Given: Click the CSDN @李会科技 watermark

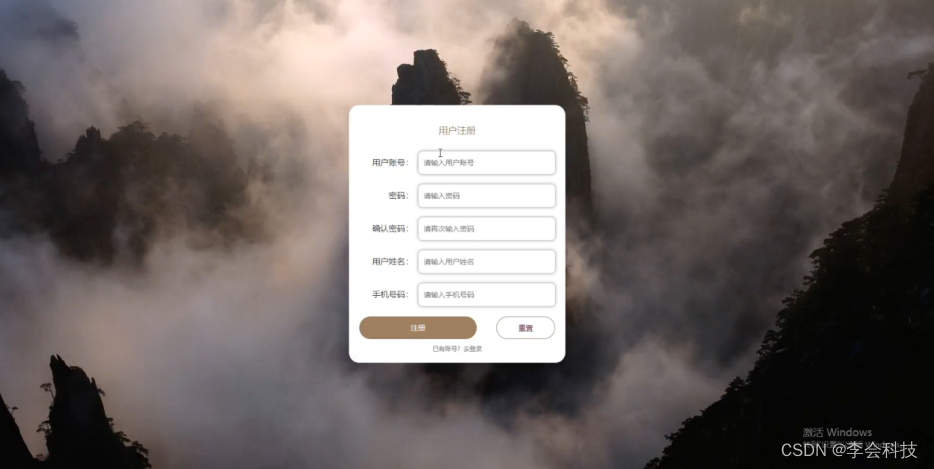Looking at the screenshot, I should [849, 451].
